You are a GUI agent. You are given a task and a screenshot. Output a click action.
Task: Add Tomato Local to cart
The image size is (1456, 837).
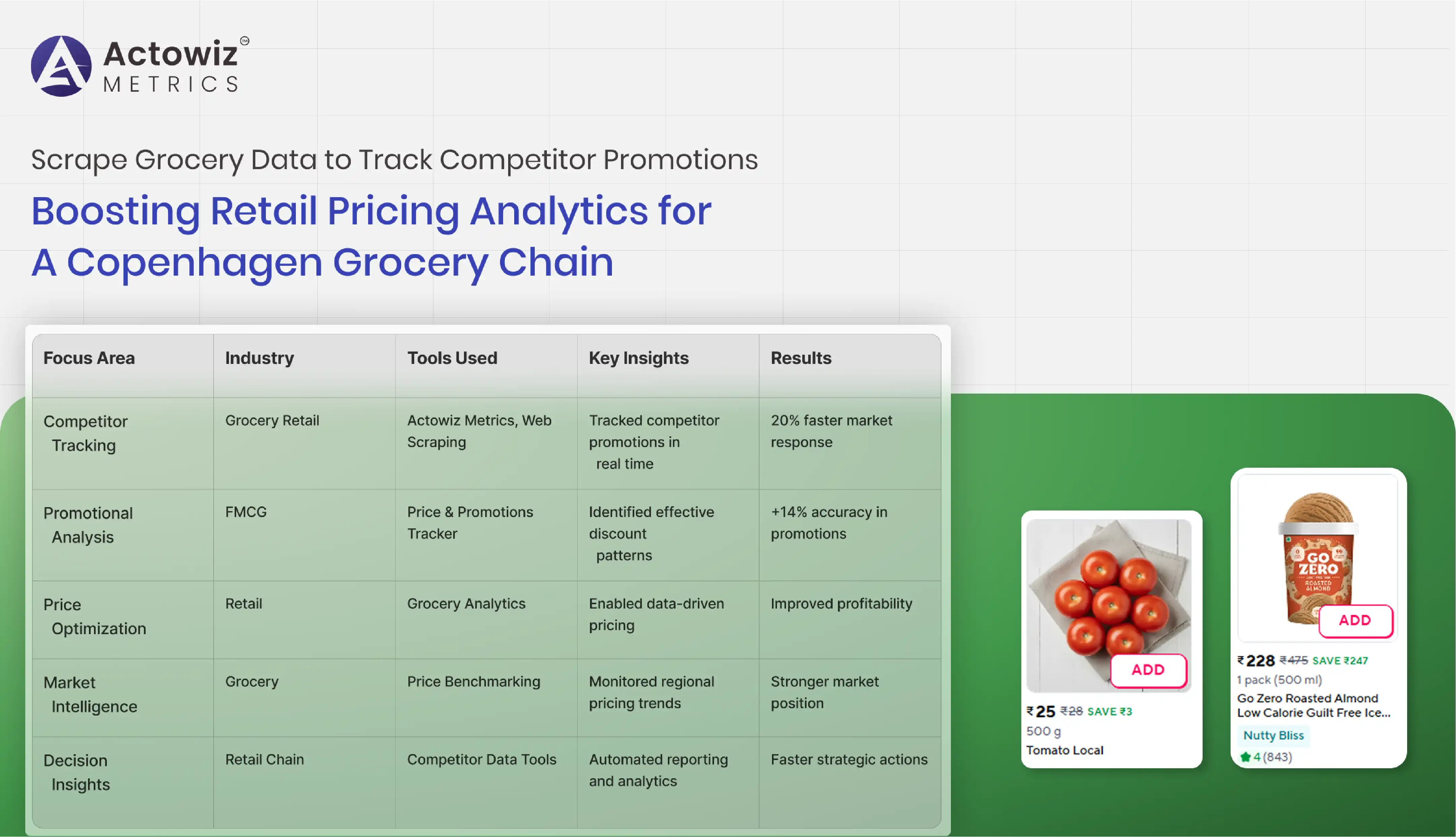1148,670
